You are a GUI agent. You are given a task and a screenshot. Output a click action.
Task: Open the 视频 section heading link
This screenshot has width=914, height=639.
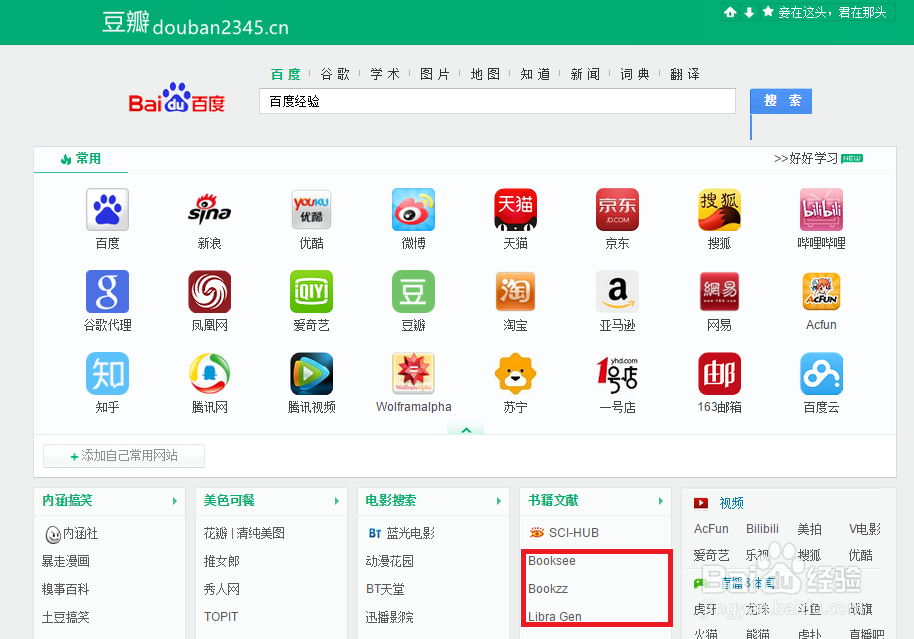[x=732, y=503]
